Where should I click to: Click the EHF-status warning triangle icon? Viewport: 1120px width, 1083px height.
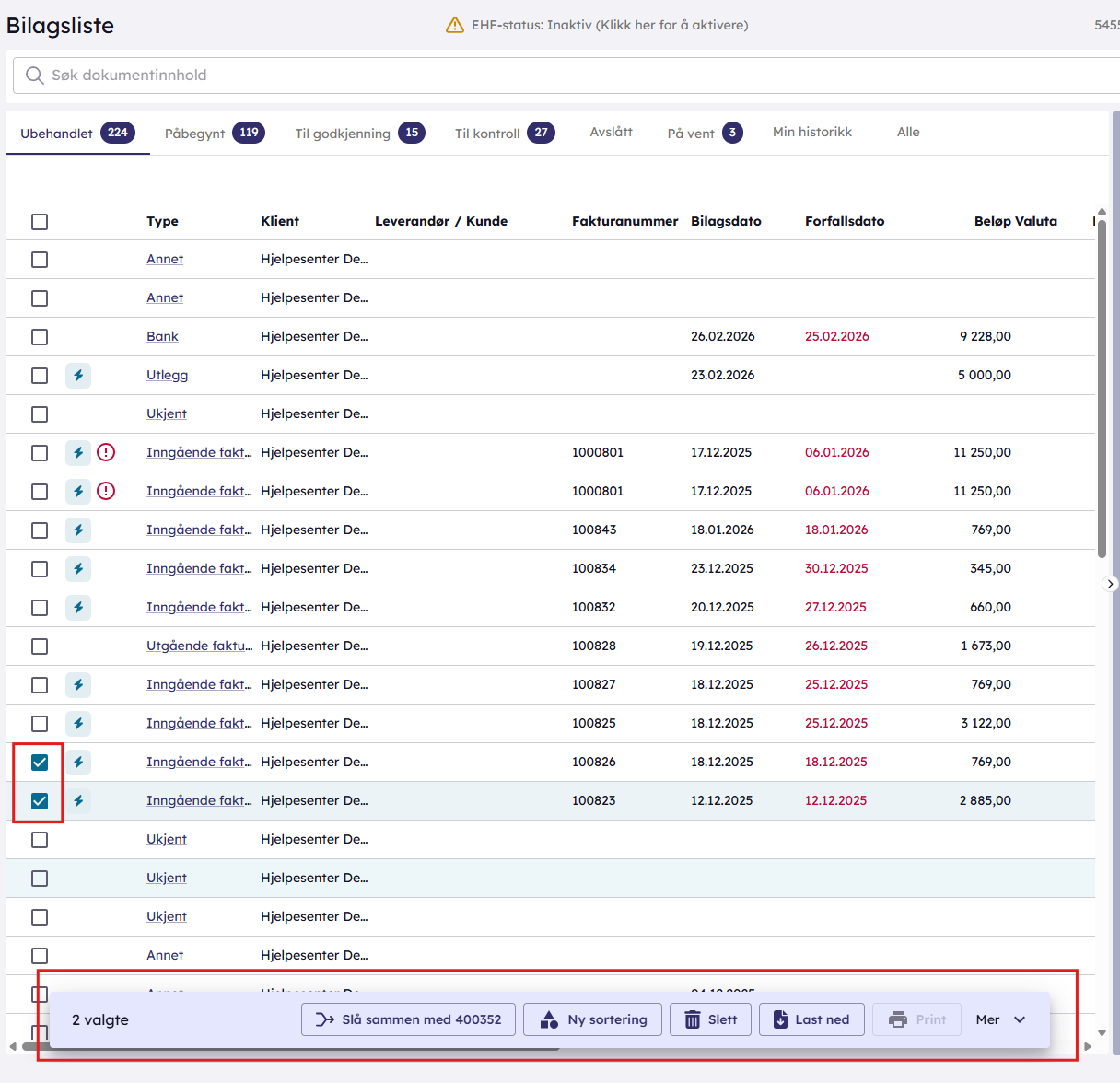tap(454, 25)
